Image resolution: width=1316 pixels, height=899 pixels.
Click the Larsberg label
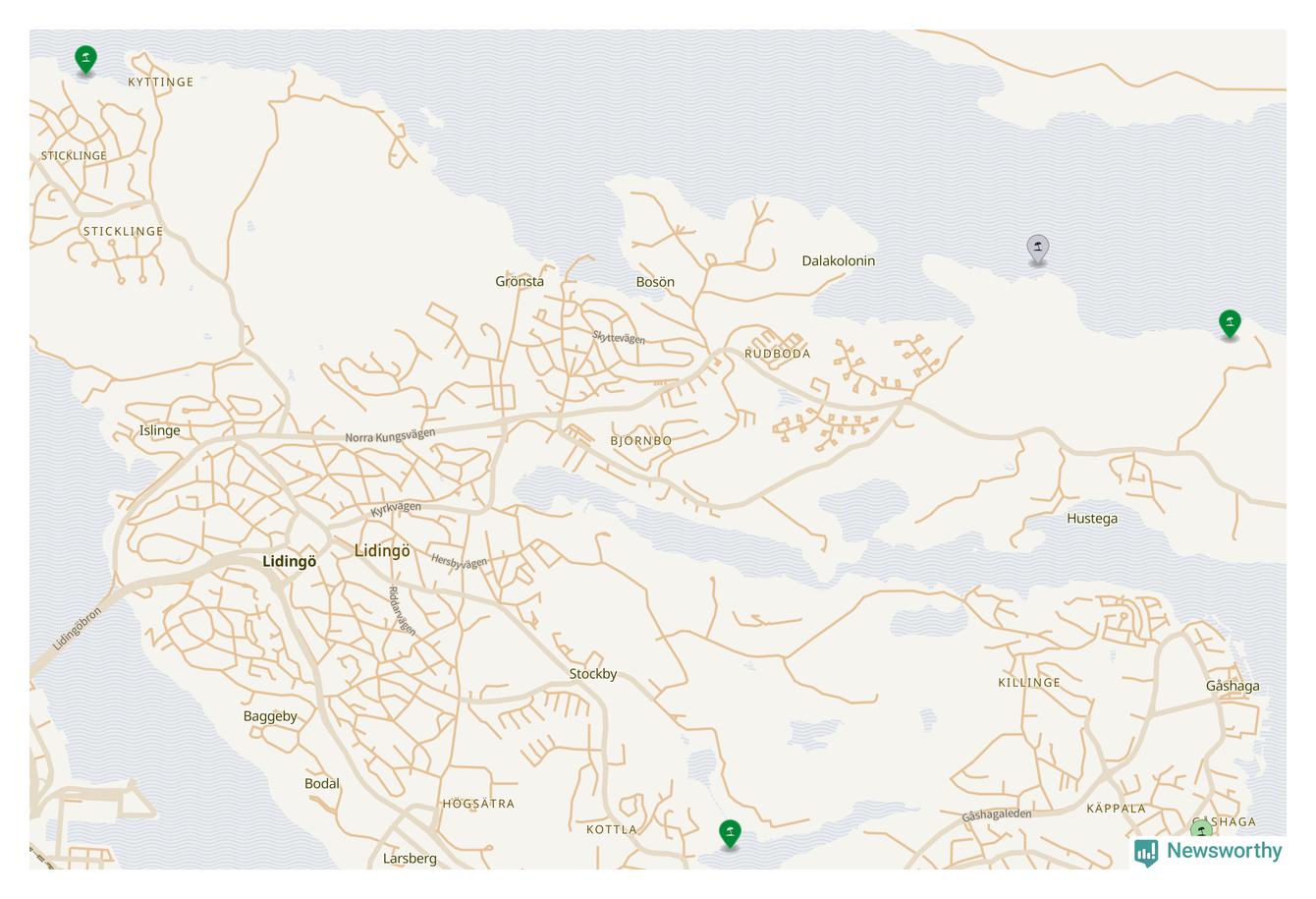tap(410, 859)
